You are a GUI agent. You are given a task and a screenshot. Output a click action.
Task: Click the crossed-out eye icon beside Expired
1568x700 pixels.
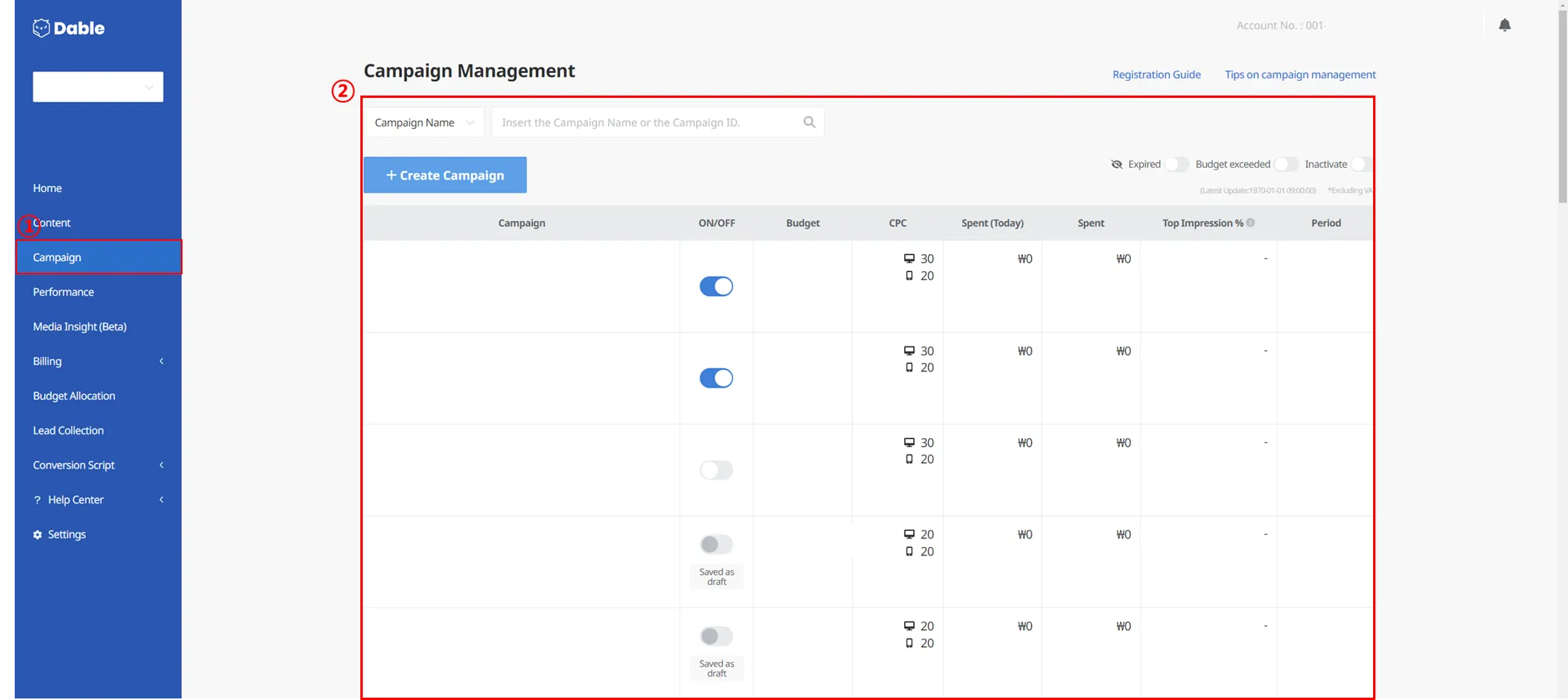pos(1117,164)
